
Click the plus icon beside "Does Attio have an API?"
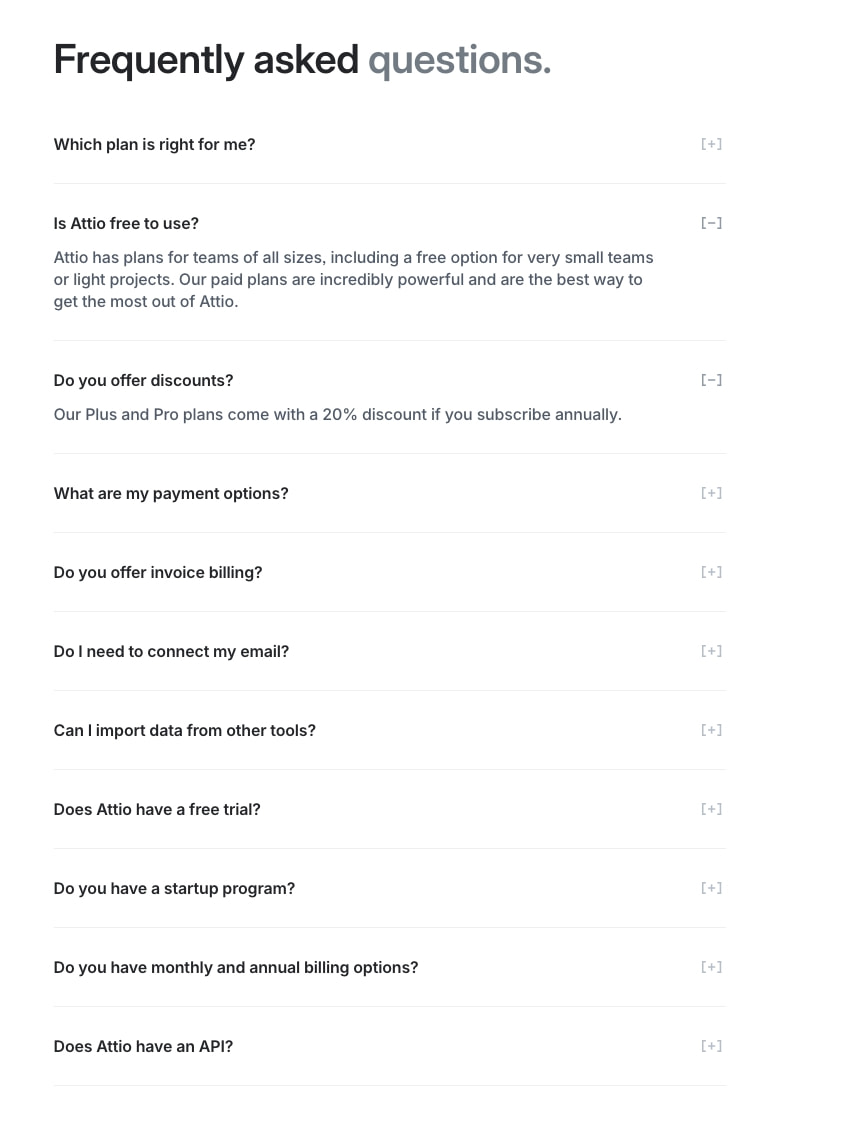coord(711,1046)
